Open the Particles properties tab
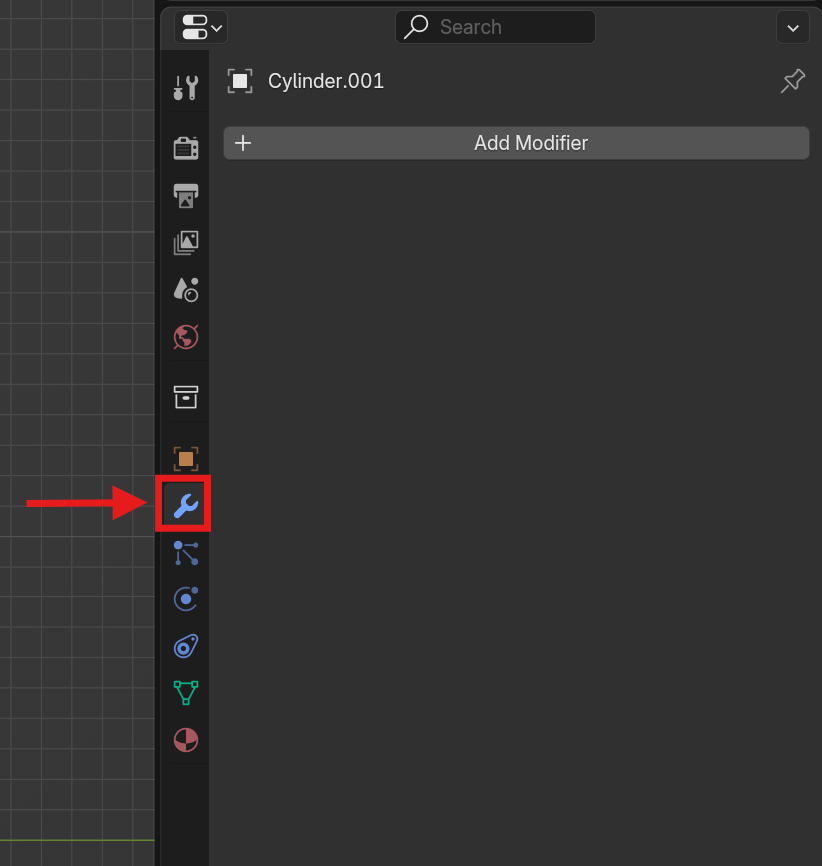Image resolution: width=822 pixels, height=866 pixels. 186,553
